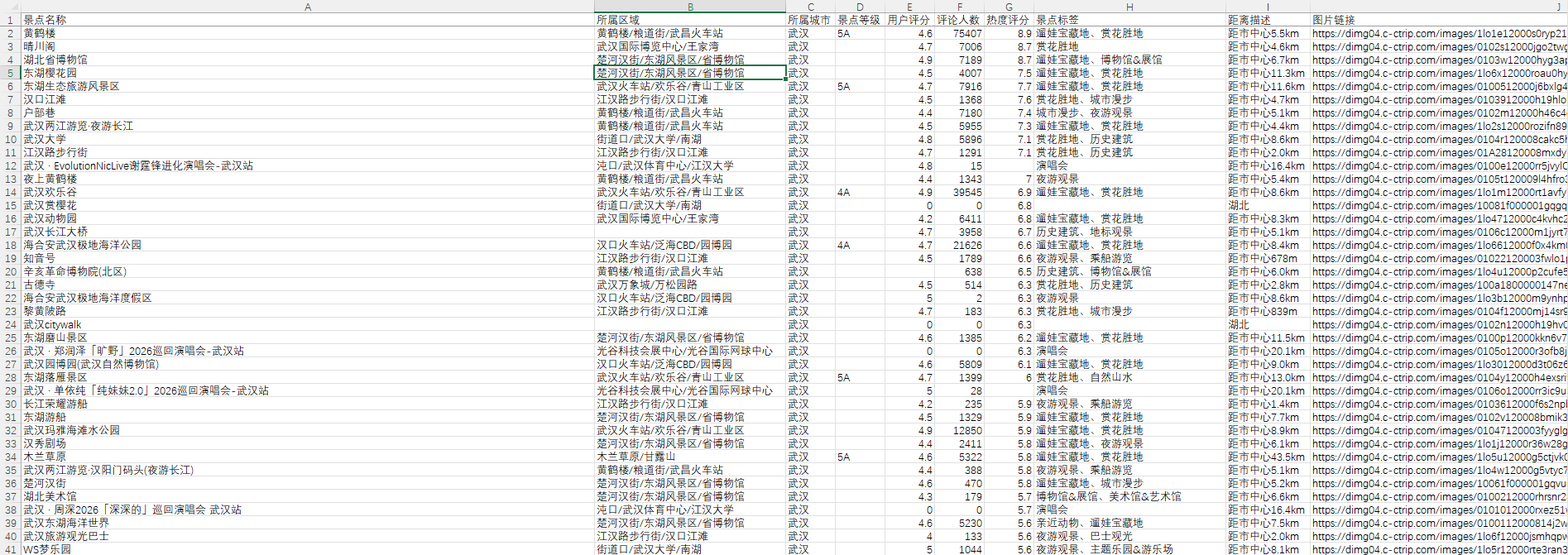Screen dimensions: 1568x555
Task: Select the 武汉玛雅海滩水公园 cell
Action: [x=308, y=430]
